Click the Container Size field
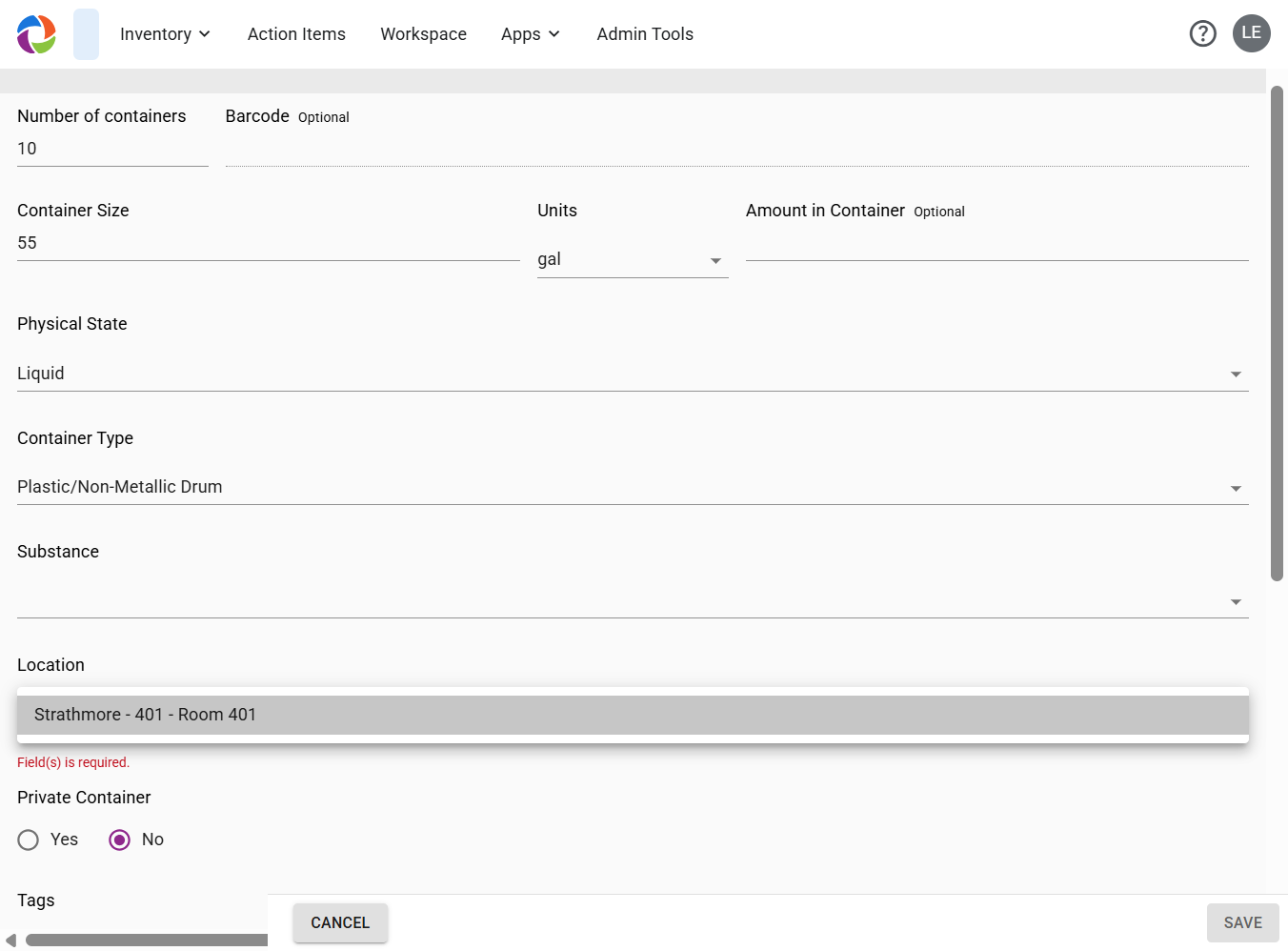The image size is (1288, 951). point(269,243)
